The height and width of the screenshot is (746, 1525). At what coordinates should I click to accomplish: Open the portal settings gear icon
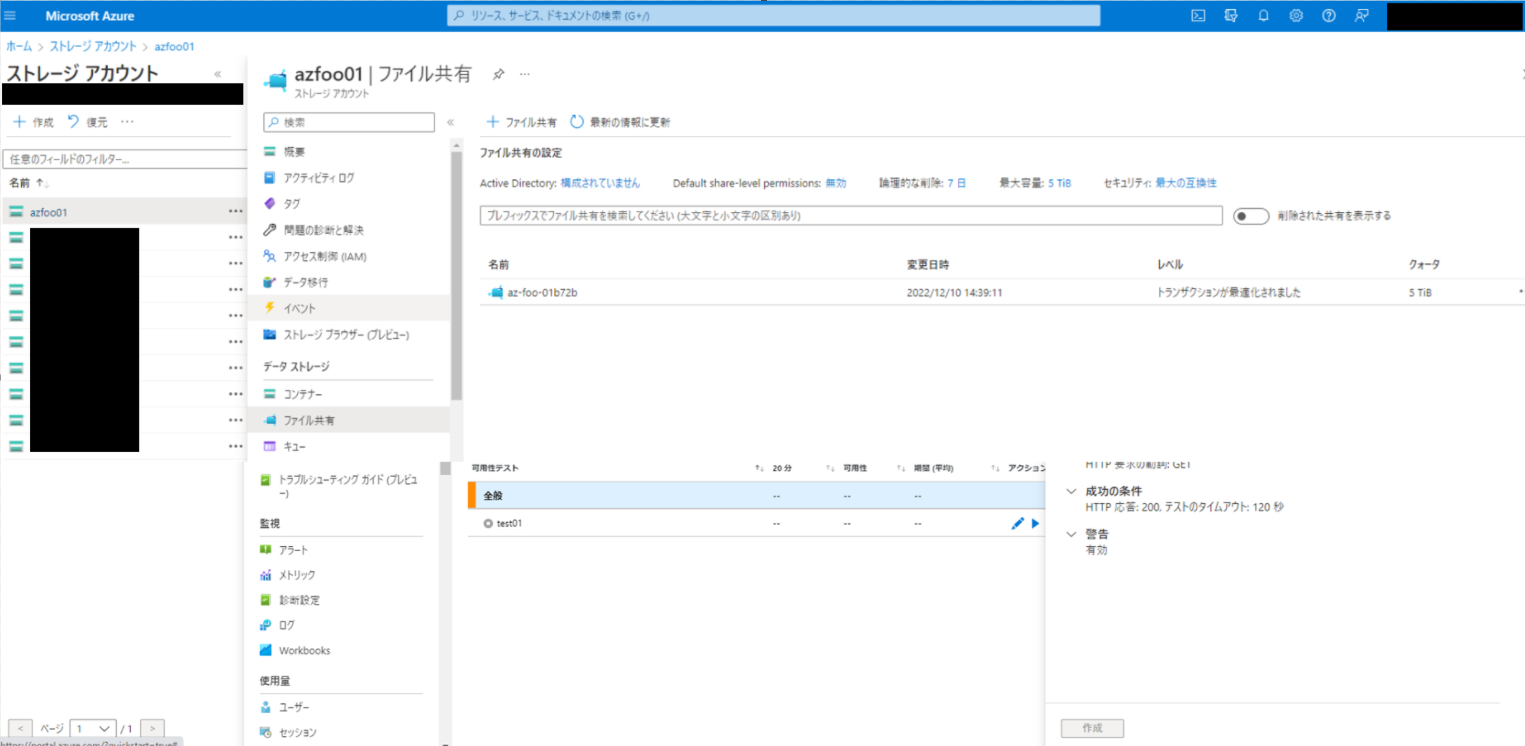(x=1296, y=15)
